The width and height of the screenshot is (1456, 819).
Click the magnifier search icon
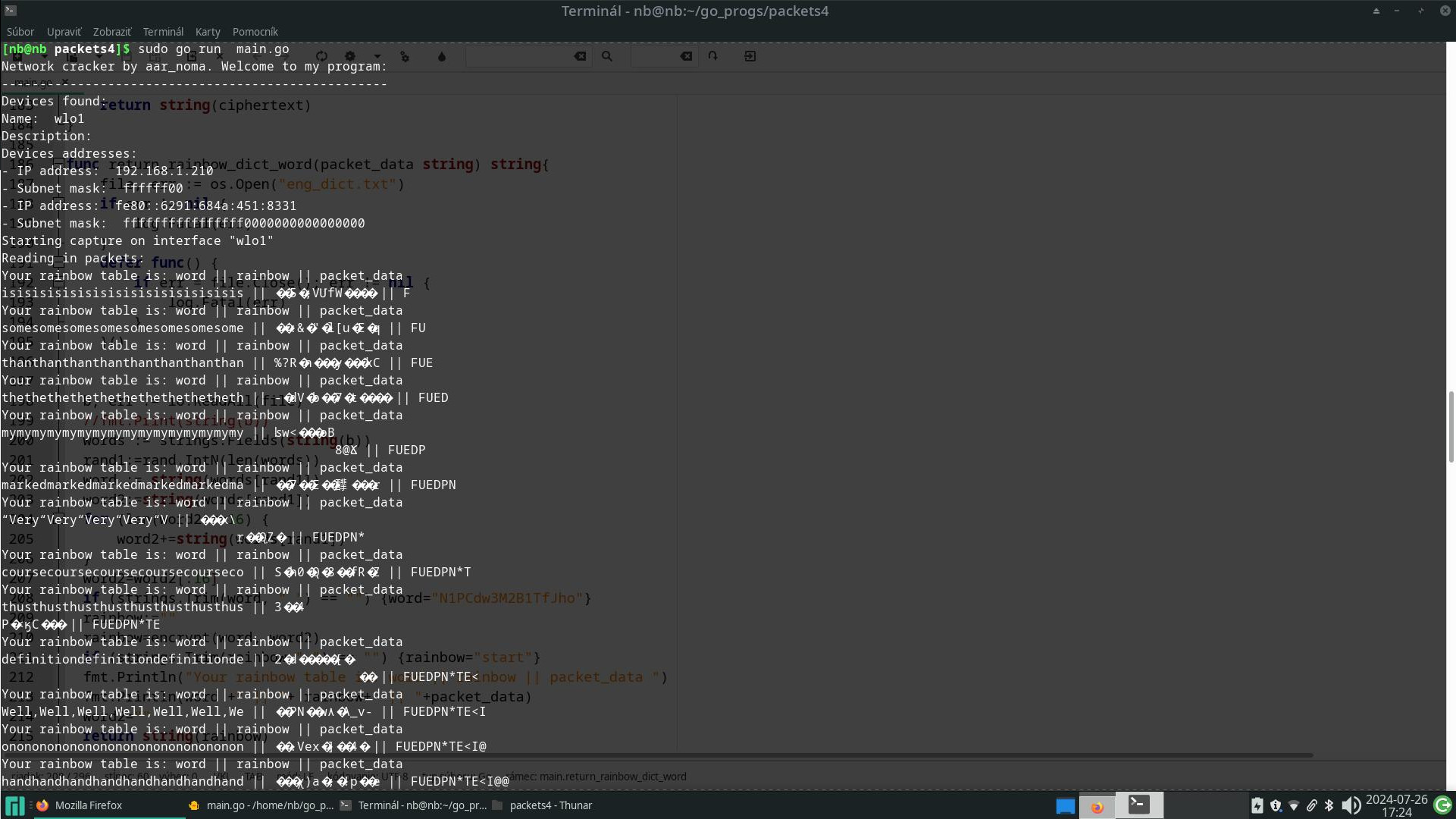coord(606,56)
